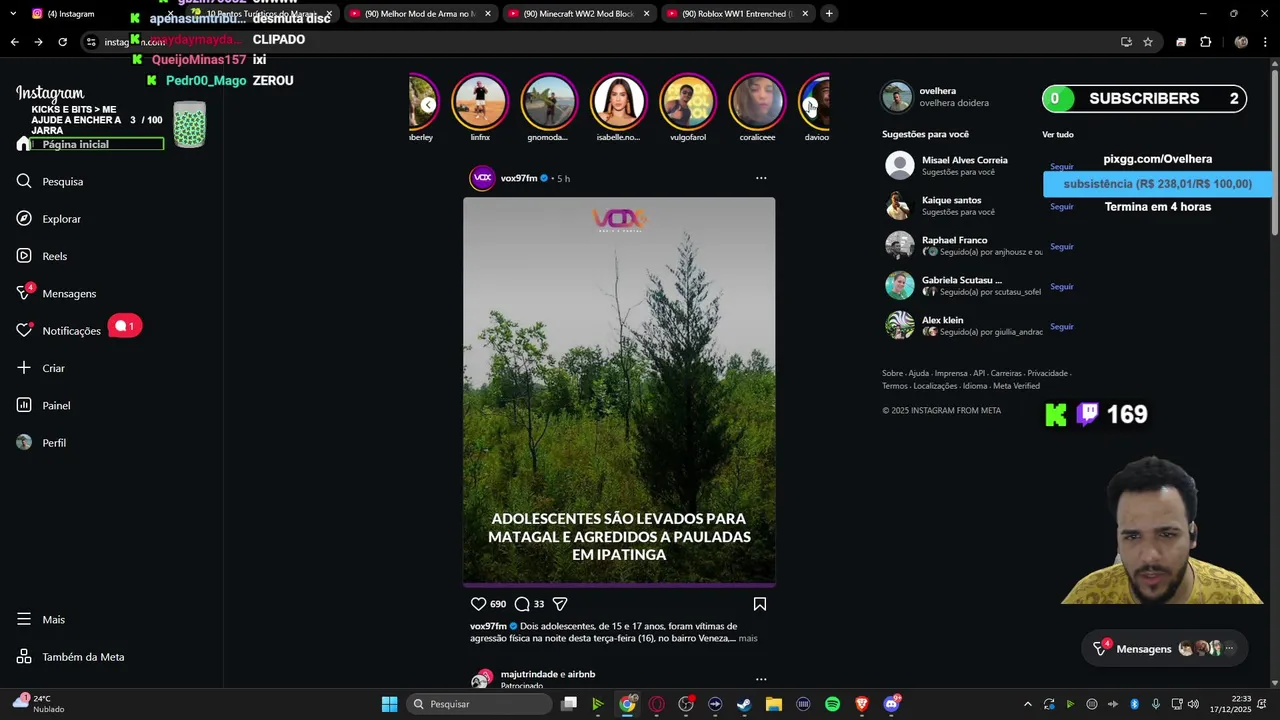This screenshot has width=1280, height=720.
Task: Open Notificações heart icon
Action: (24, 330)
